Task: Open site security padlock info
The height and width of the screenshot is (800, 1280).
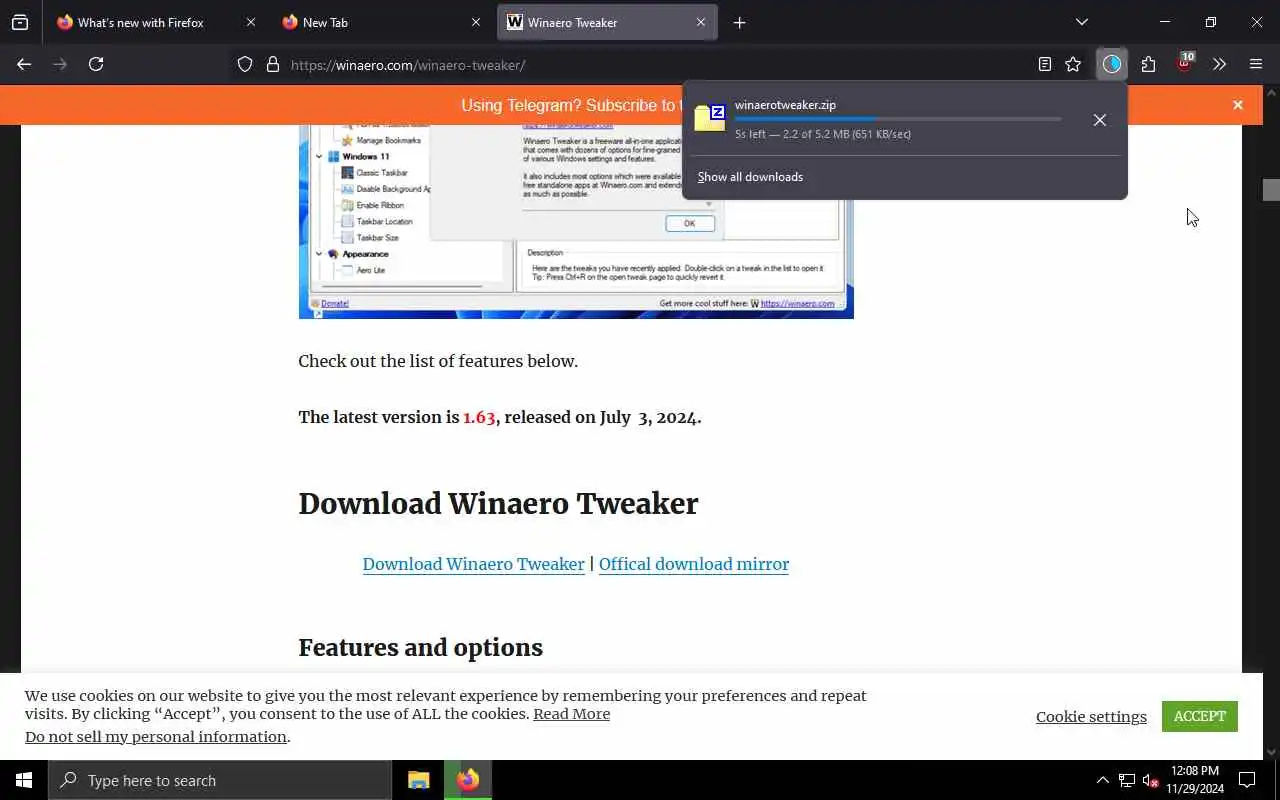Action: [x=272, y=64]
